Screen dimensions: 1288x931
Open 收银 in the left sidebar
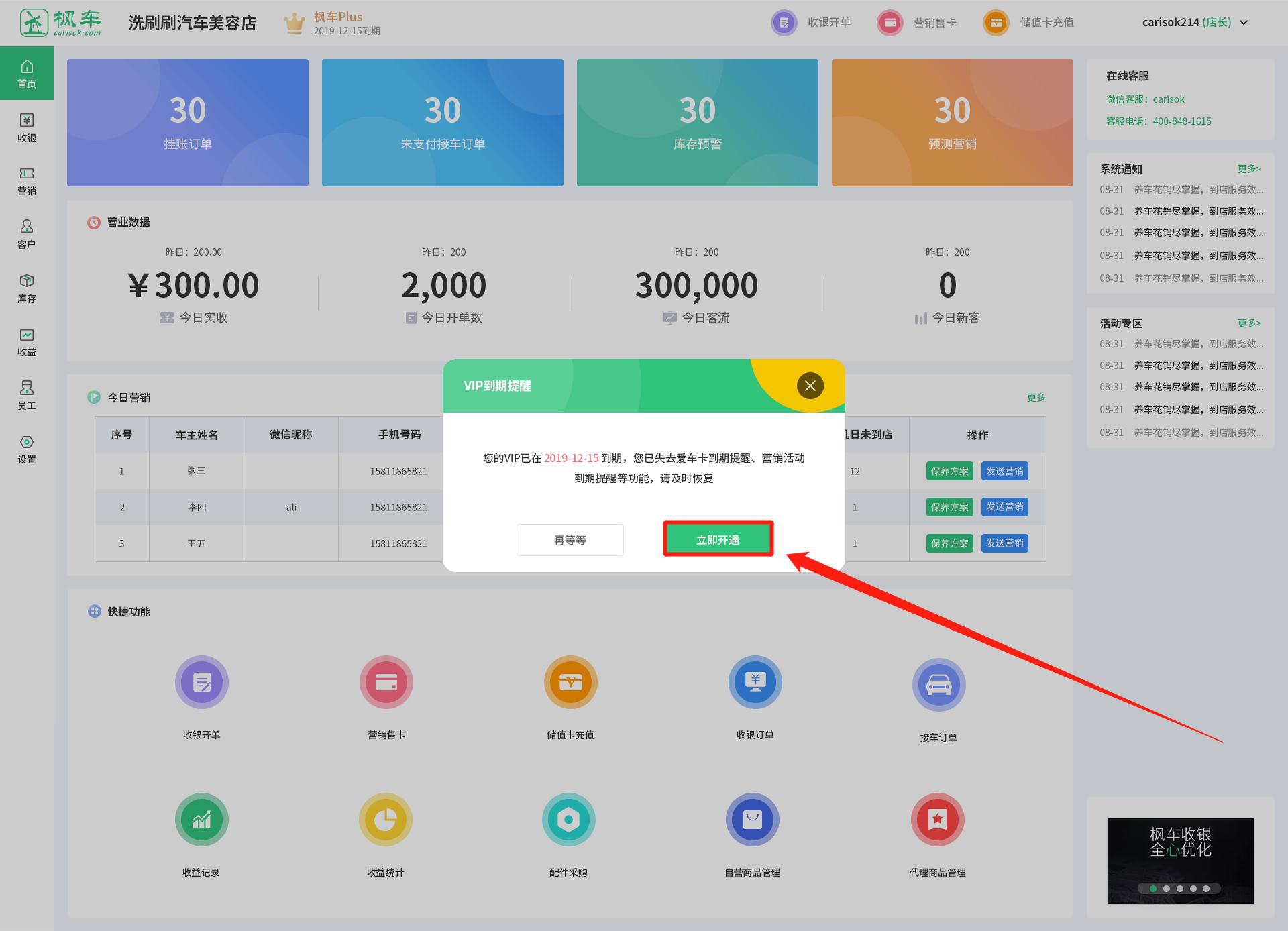[x=27, y=127]
